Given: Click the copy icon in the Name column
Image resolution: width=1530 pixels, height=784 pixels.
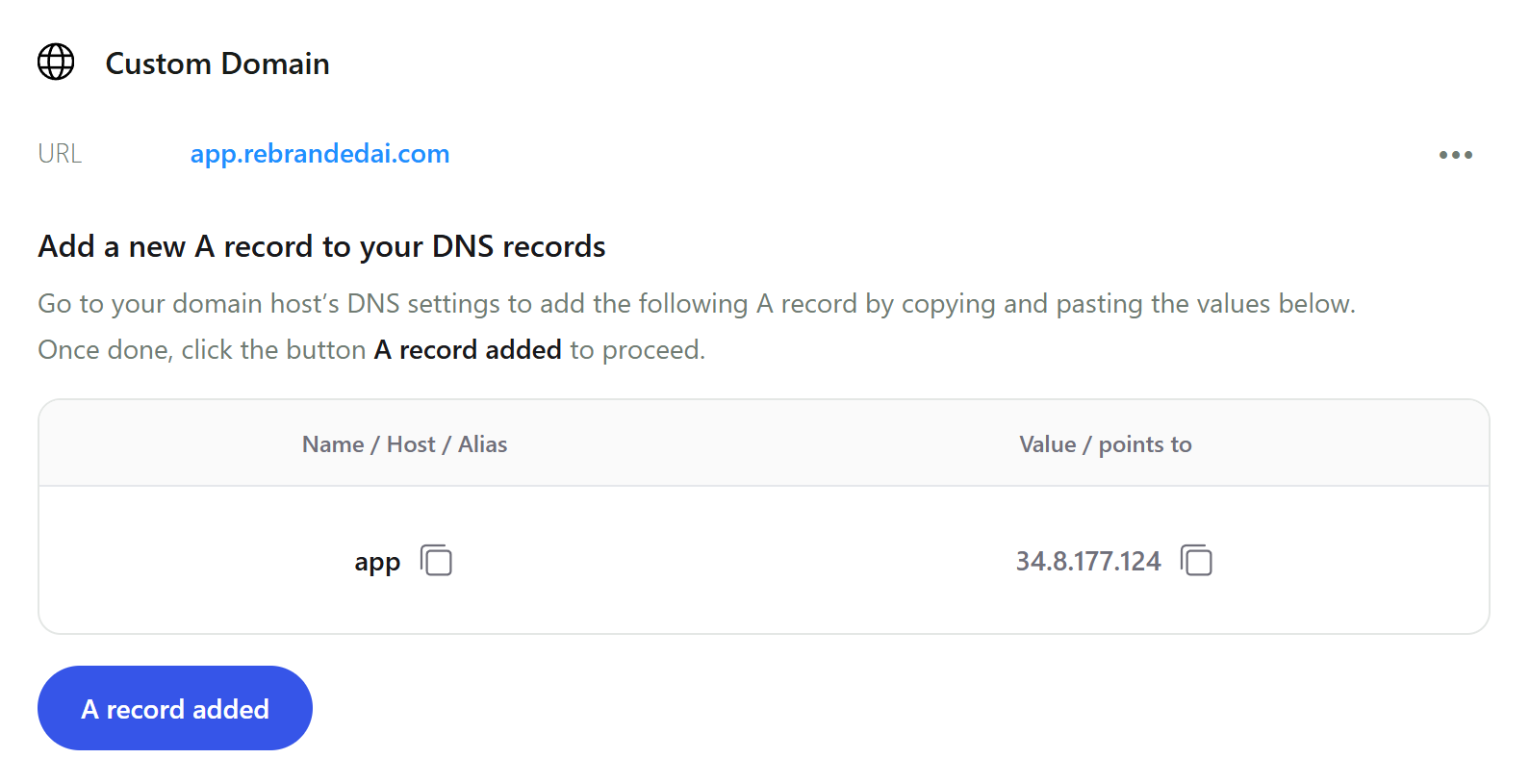Looking at the screenshot, I should 437,560.
